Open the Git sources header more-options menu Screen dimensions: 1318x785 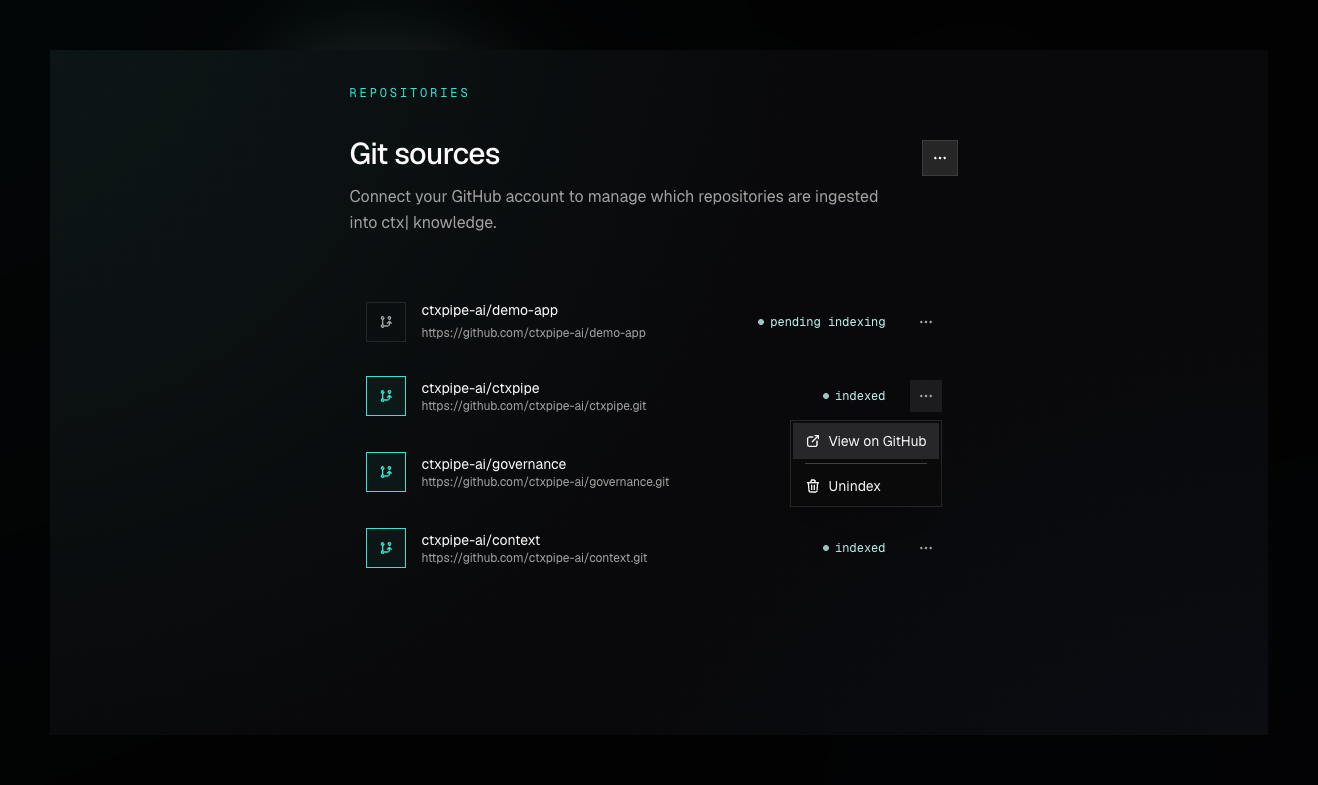tap(940, 158)
